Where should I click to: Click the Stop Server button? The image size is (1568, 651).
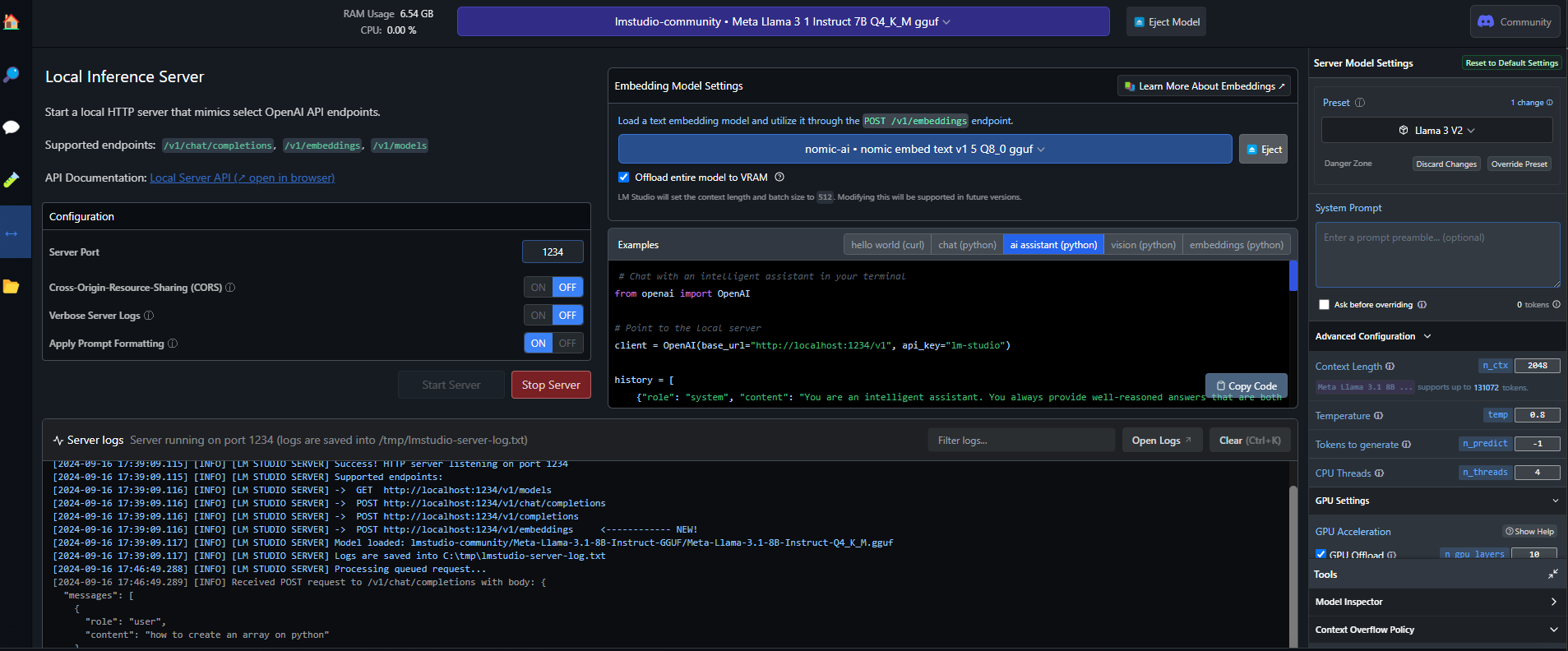[551, 385]
